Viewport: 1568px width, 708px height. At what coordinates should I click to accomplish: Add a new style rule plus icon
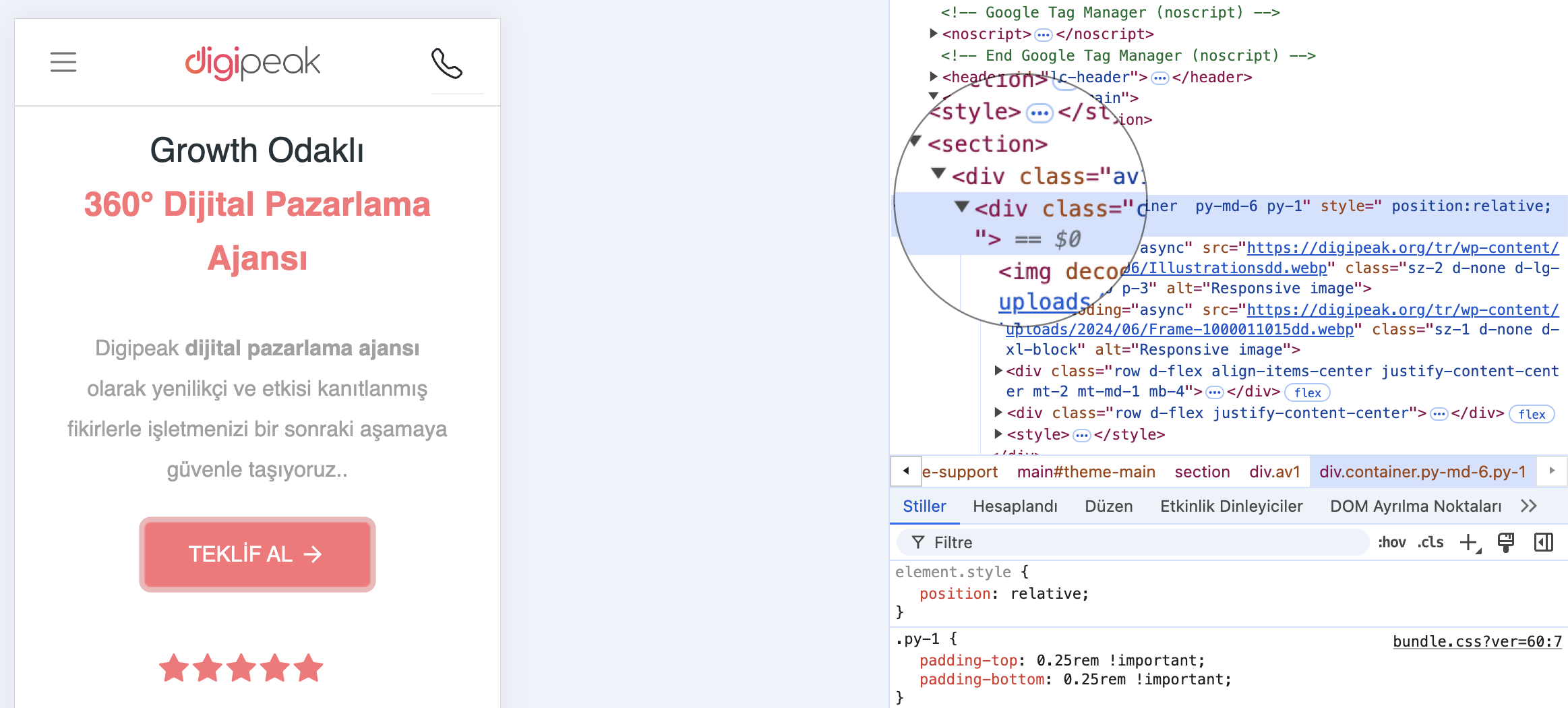(1470, 542)
